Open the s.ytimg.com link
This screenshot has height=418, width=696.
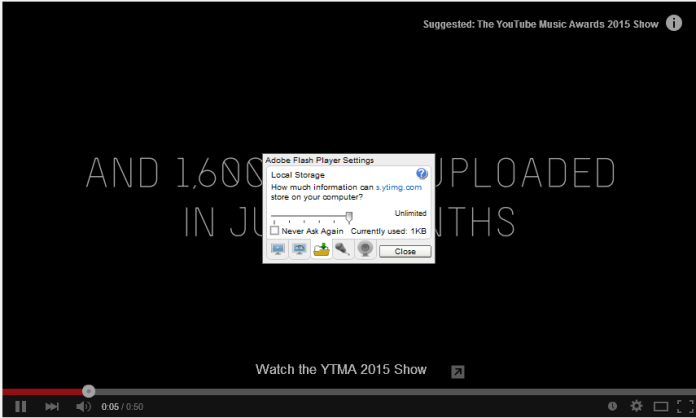tap(399, 187)
